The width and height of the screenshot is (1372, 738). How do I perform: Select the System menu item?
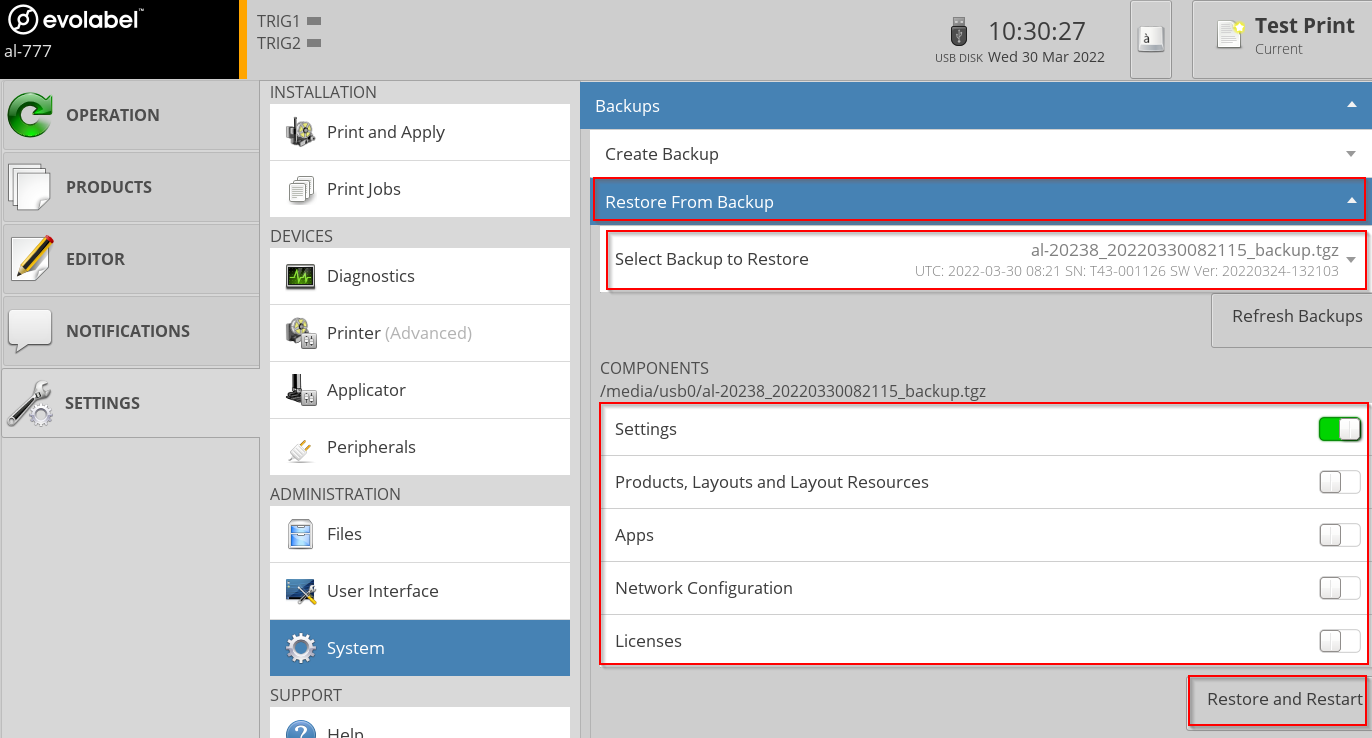click(x=420, y=648)
